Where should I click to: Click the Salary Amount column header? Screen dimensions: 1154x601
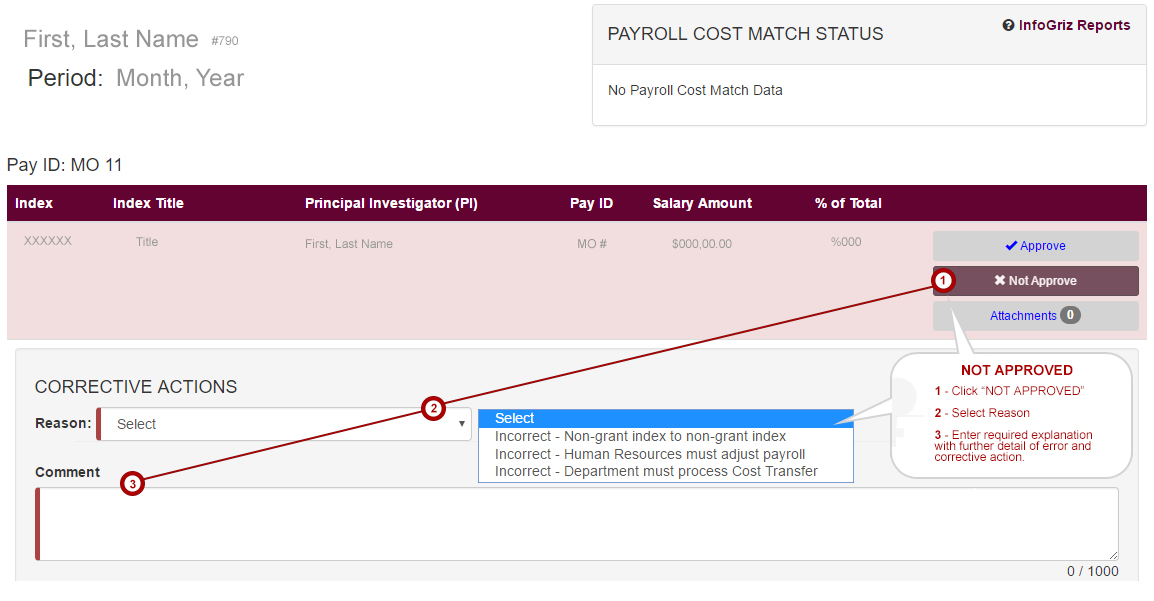pos(702,203)
